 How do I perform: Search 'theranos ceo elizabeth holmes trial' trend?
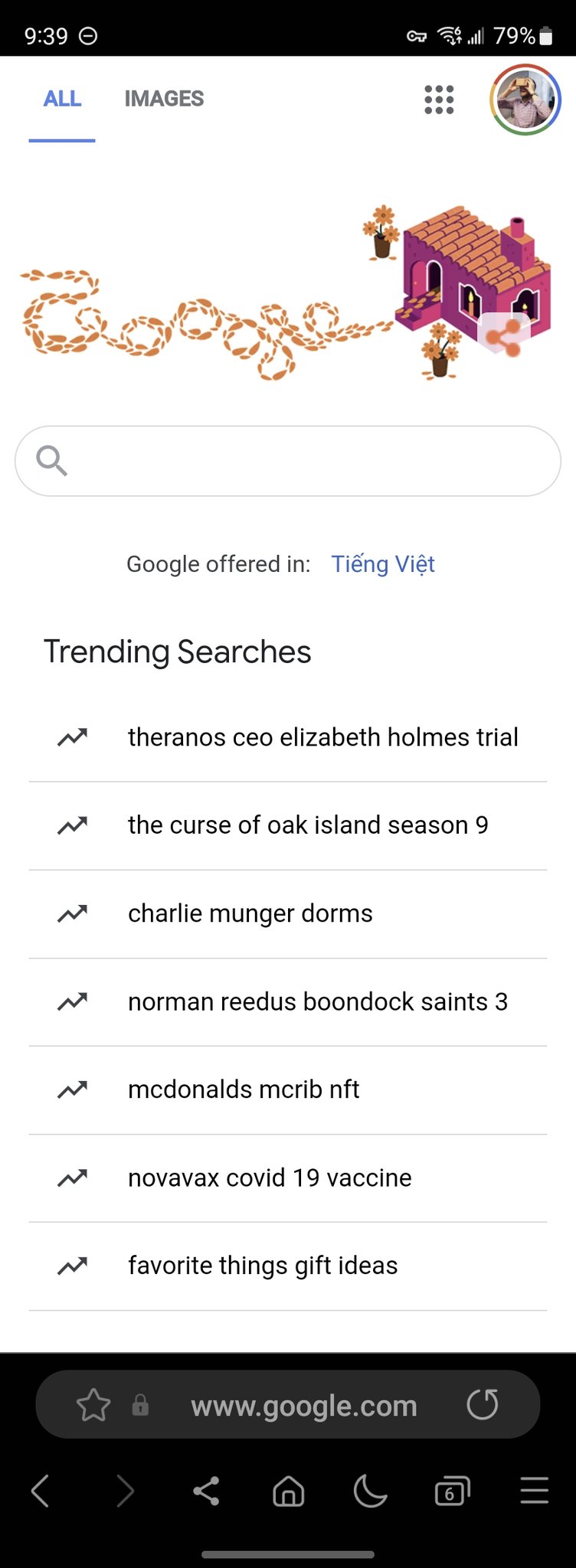tap(322, 737)
